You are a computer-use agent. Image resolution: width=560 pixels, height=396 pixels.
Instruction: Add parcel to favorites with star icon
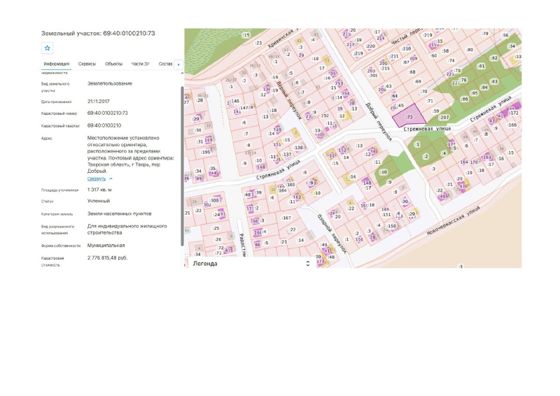pos(47,48)
